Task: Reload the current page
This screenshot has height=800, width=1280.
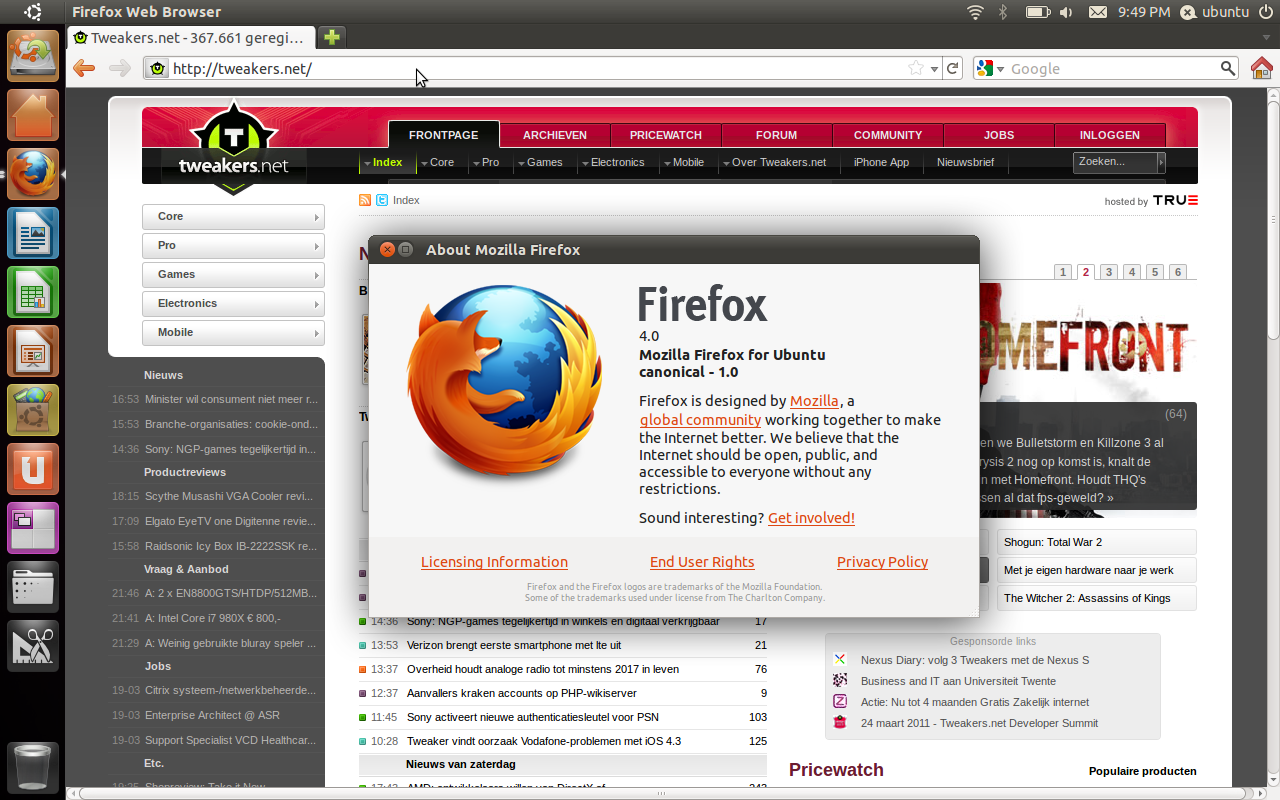Action: pyautogui.click(x=953, y=68)
